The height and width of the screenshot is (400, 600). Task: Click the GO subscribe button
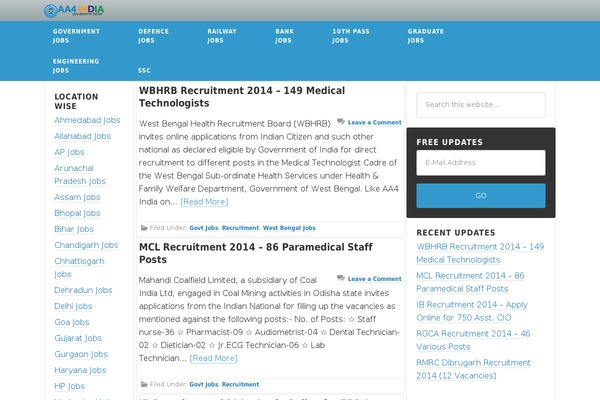[481, 196]
